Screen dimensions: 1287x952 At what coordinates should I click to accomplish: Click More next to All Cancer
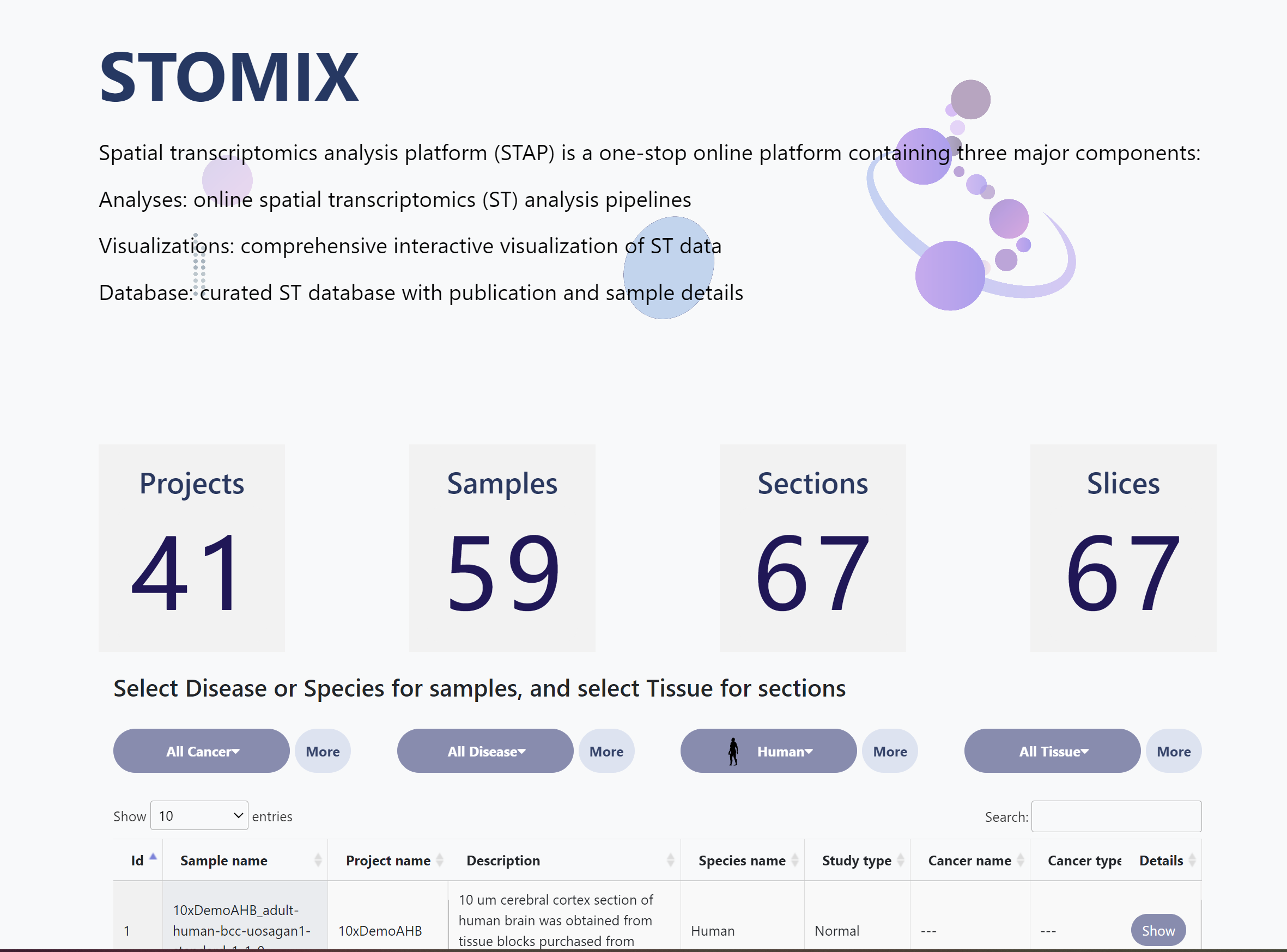coord(323,752)
